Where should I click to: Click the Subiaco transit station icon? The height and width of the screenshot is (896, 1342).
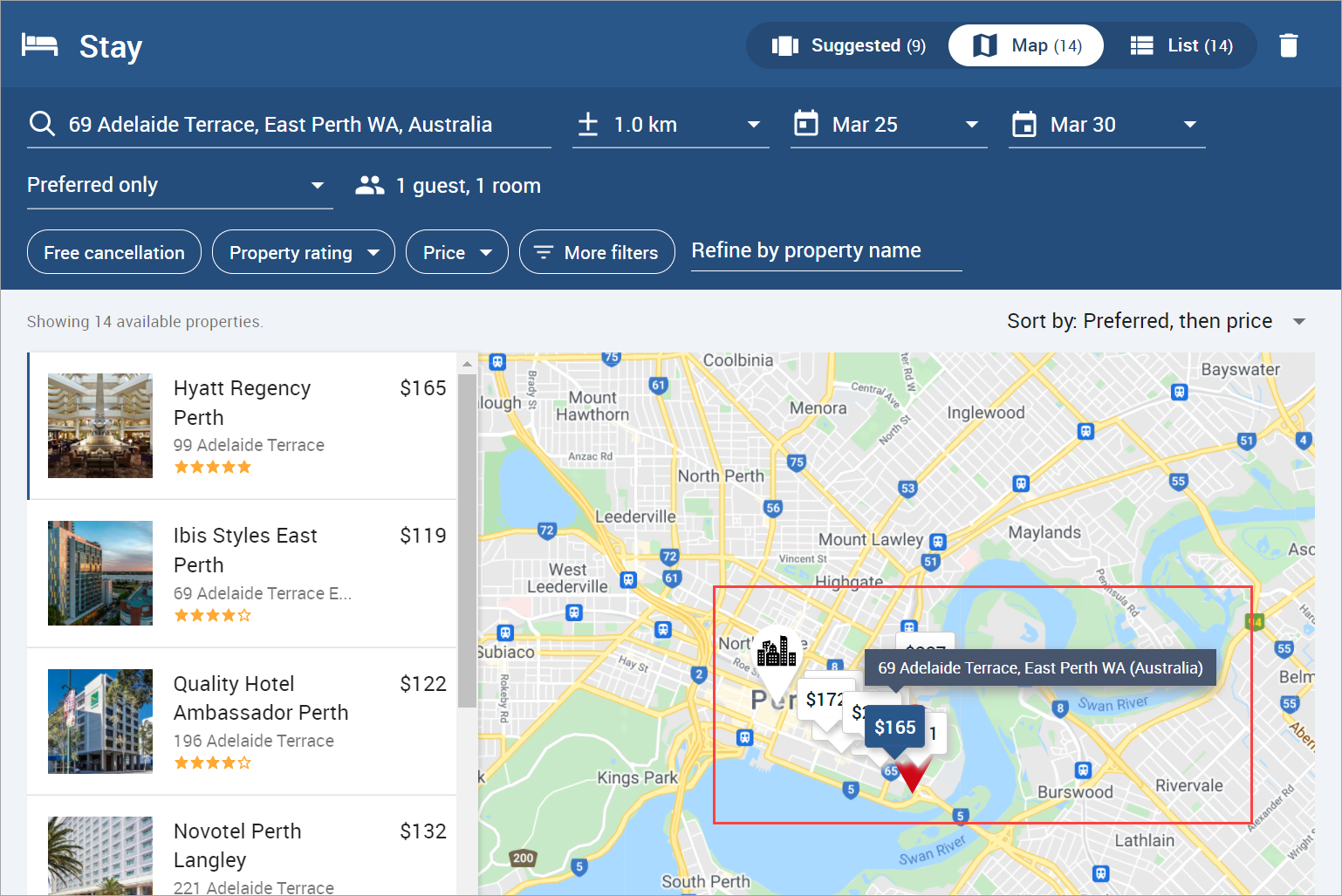505,633
